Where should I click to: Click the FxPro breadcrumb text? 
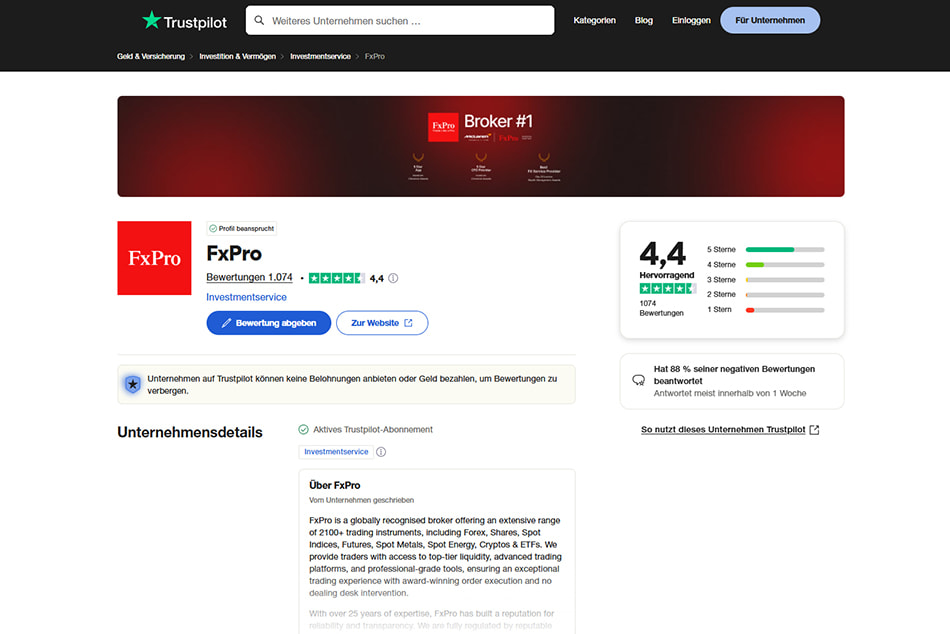click(374, 56)
